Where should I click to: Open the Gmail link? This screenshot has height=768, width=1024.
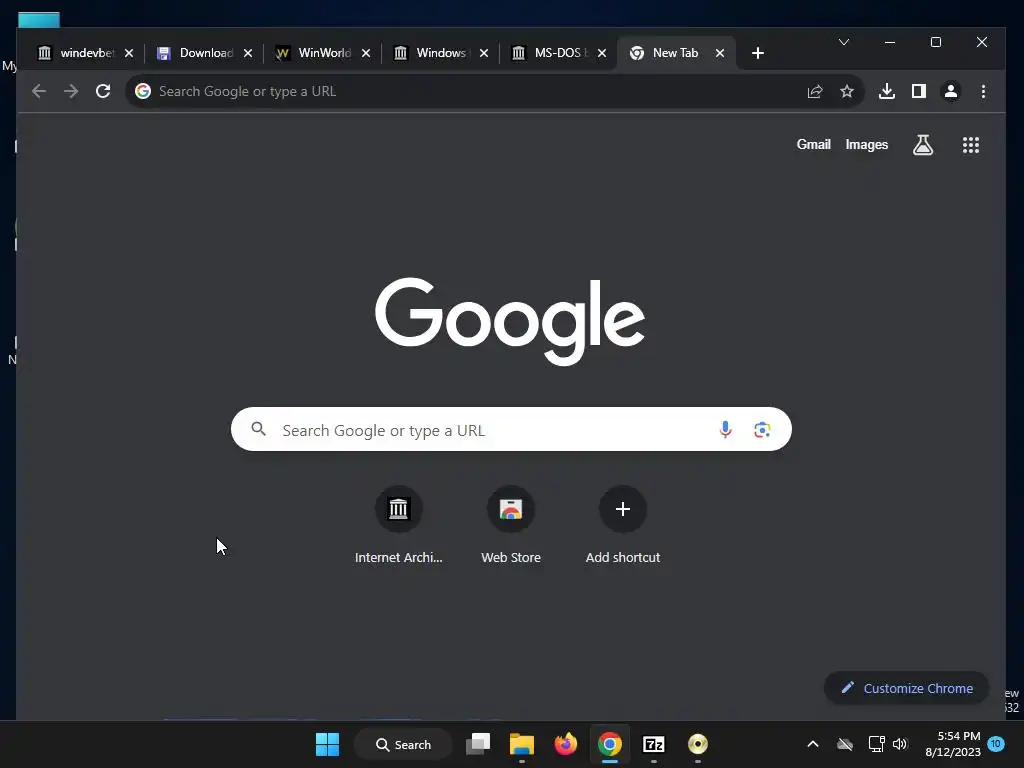point(813,144)
